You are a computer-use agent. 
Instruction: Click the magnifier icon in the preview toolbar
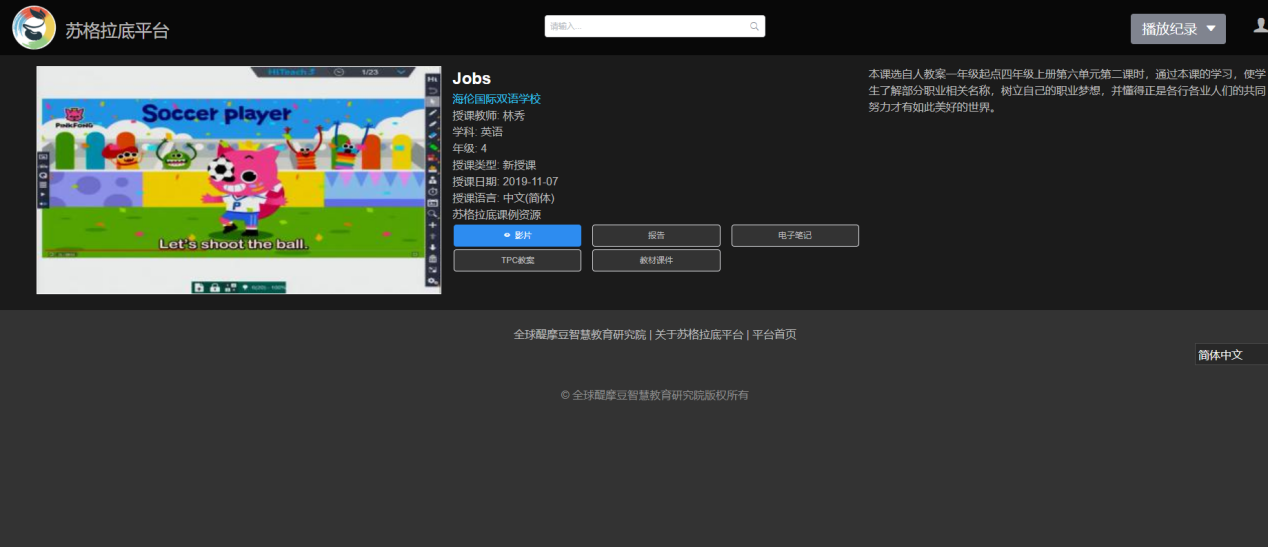432,214
